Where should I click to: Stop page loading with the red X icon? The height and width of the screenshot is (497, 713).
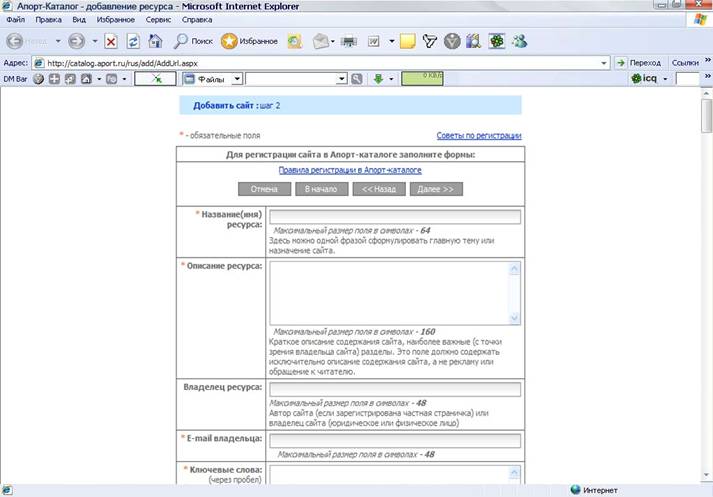click(110, 41)
